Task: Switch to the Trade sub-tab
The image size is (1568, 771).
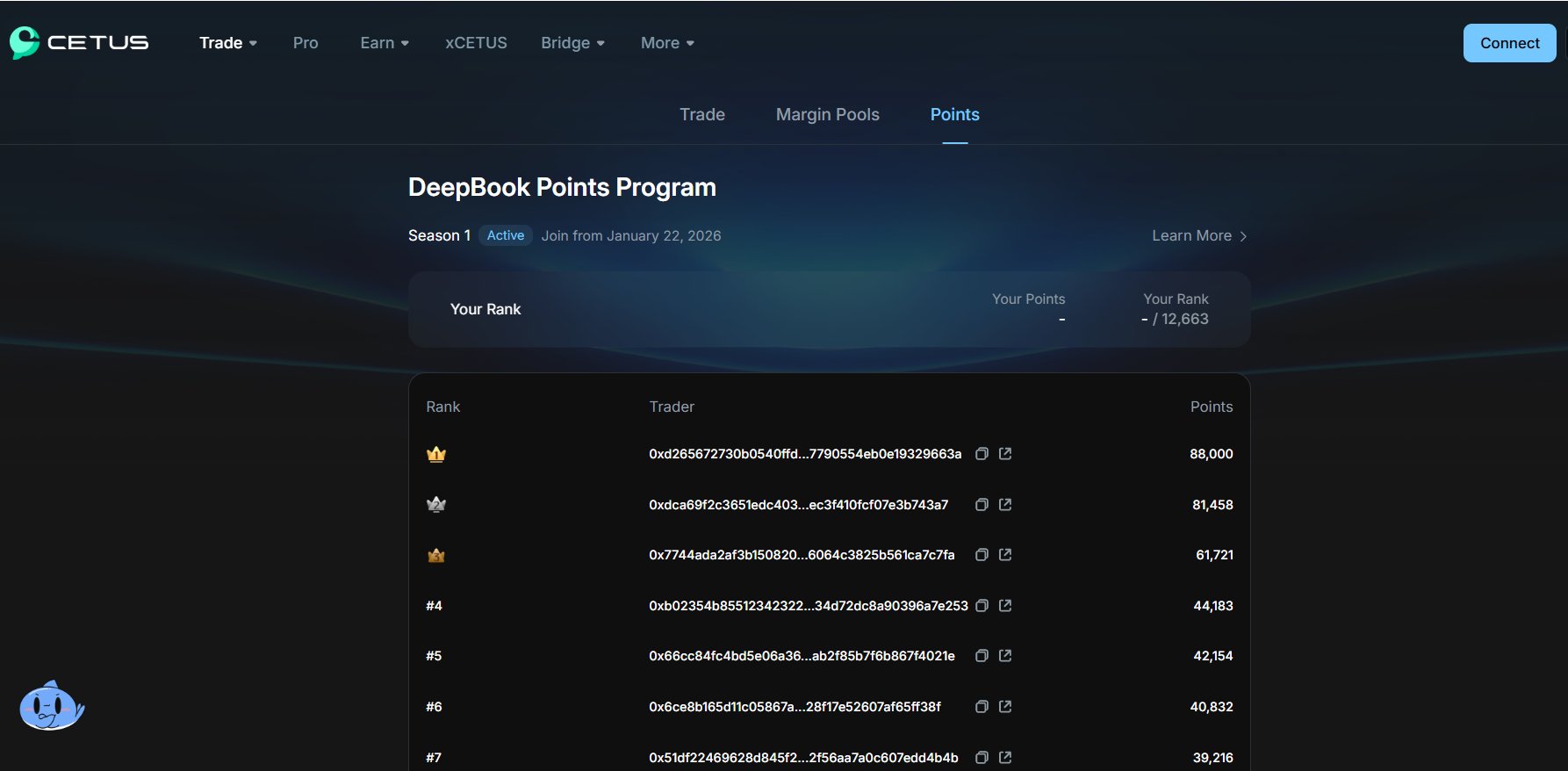Action: pos(701,115)
